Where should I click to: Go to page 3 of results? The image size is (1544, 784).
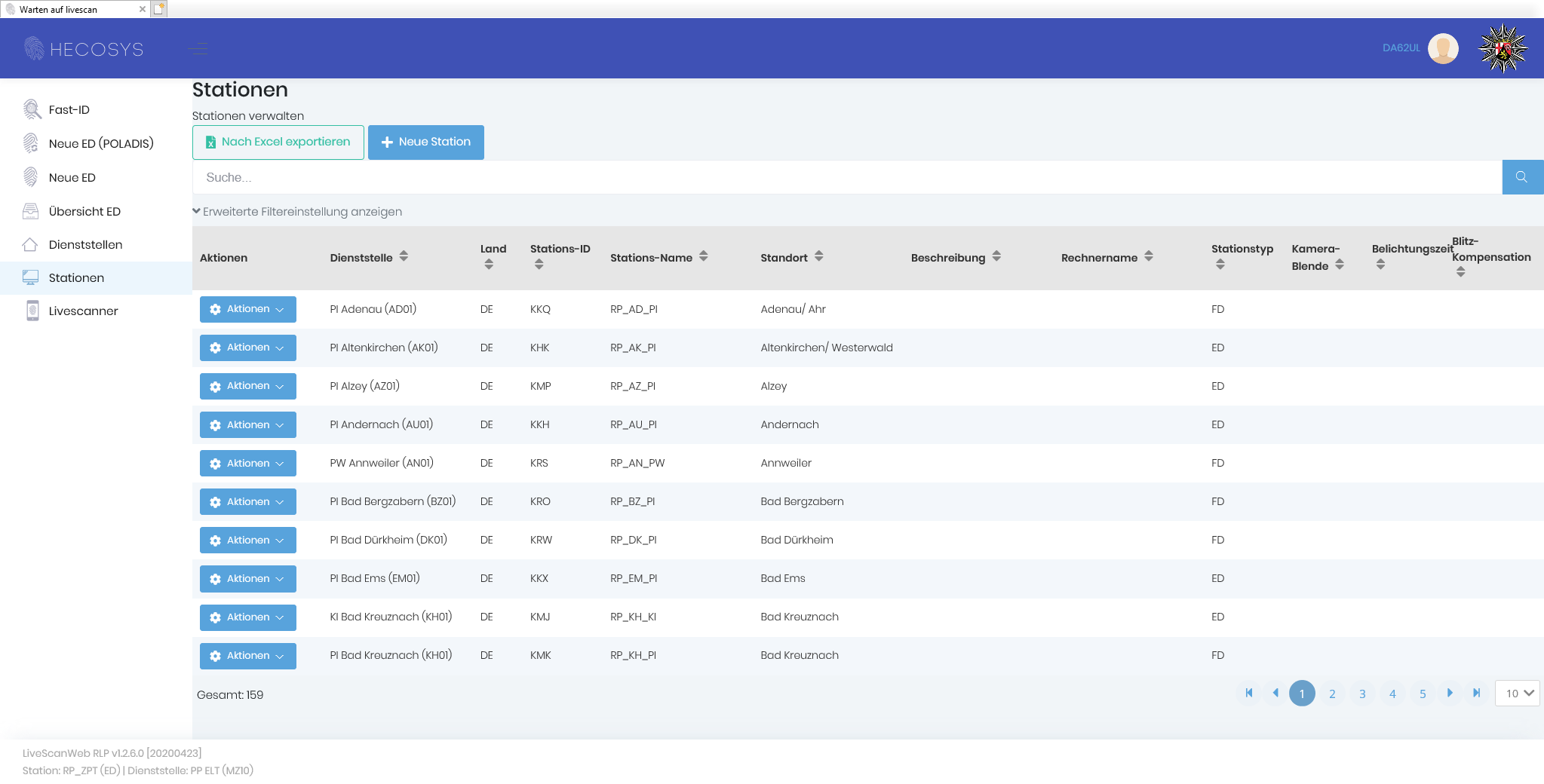pos(1362,694)
